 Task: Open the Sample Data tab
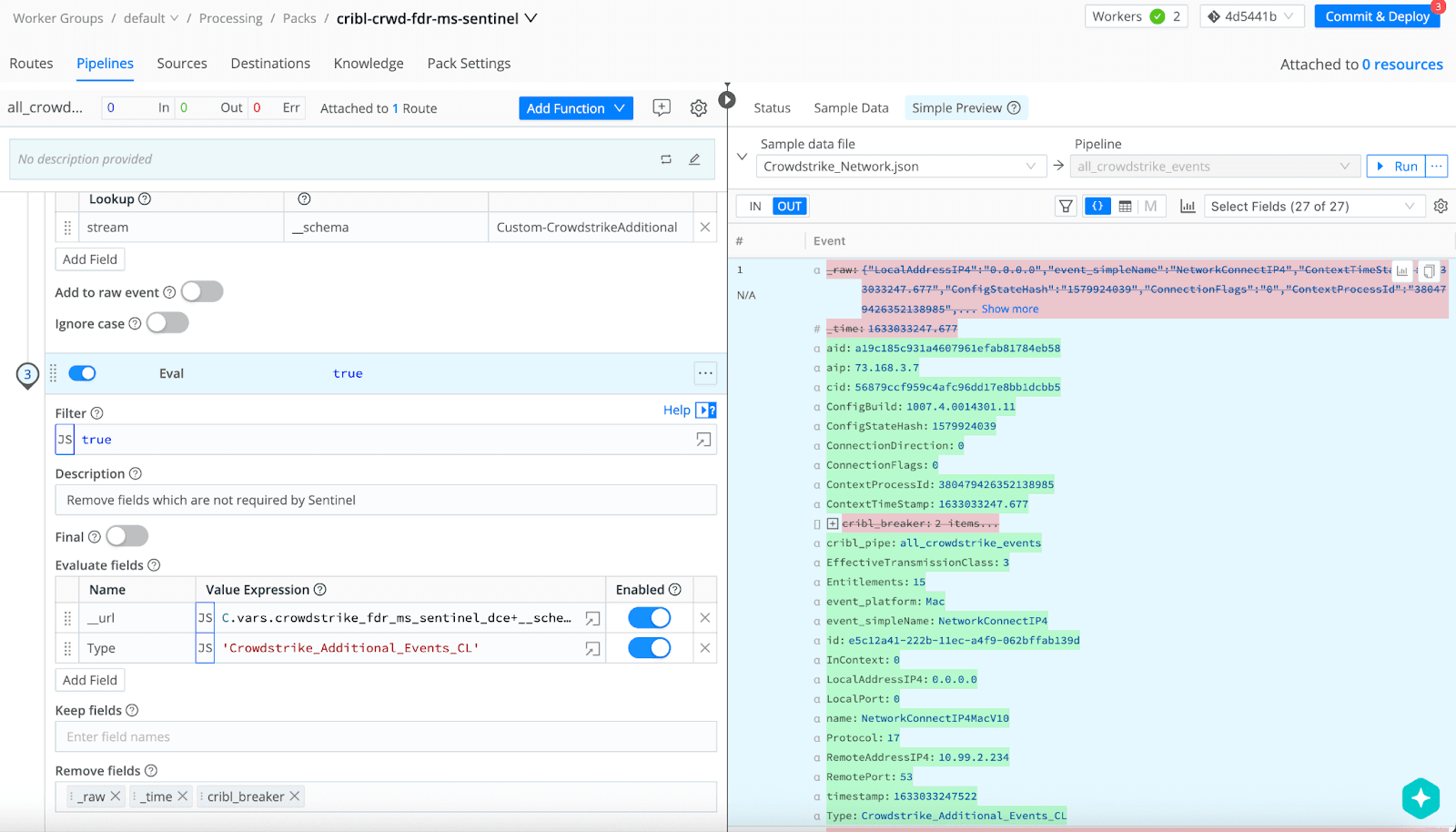click(851, 108)
